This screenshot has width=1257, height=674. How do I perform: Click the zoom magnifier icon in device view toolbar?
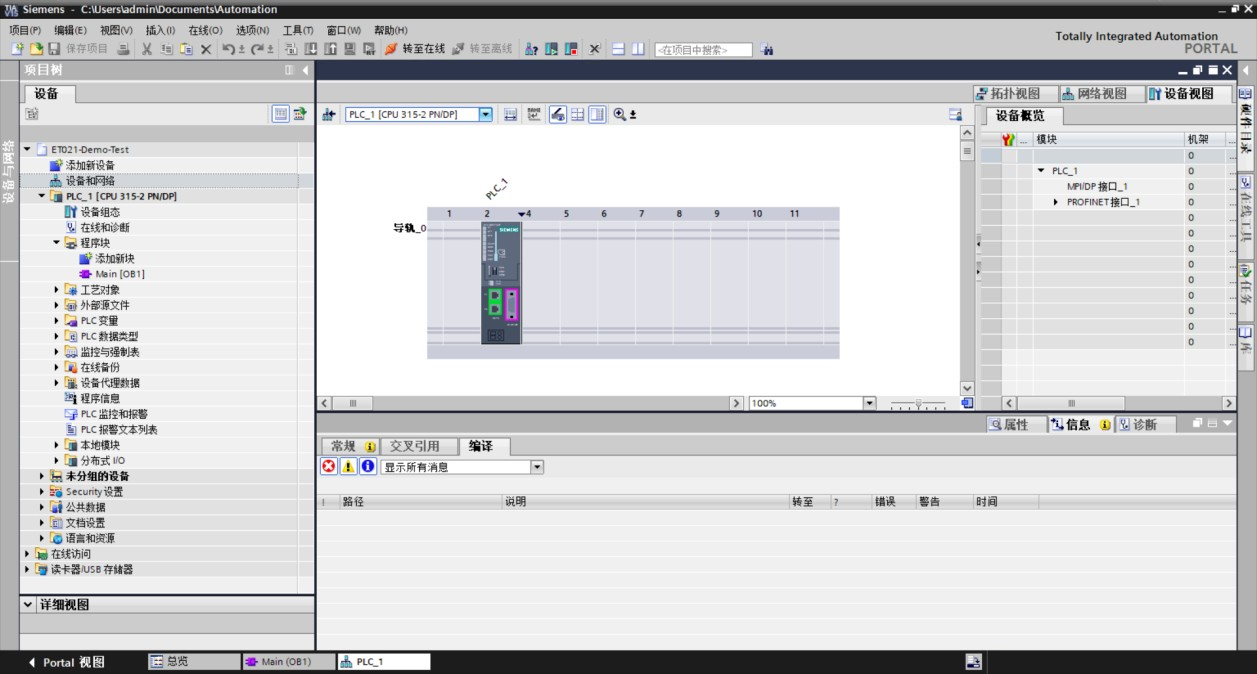pos(621,115)
